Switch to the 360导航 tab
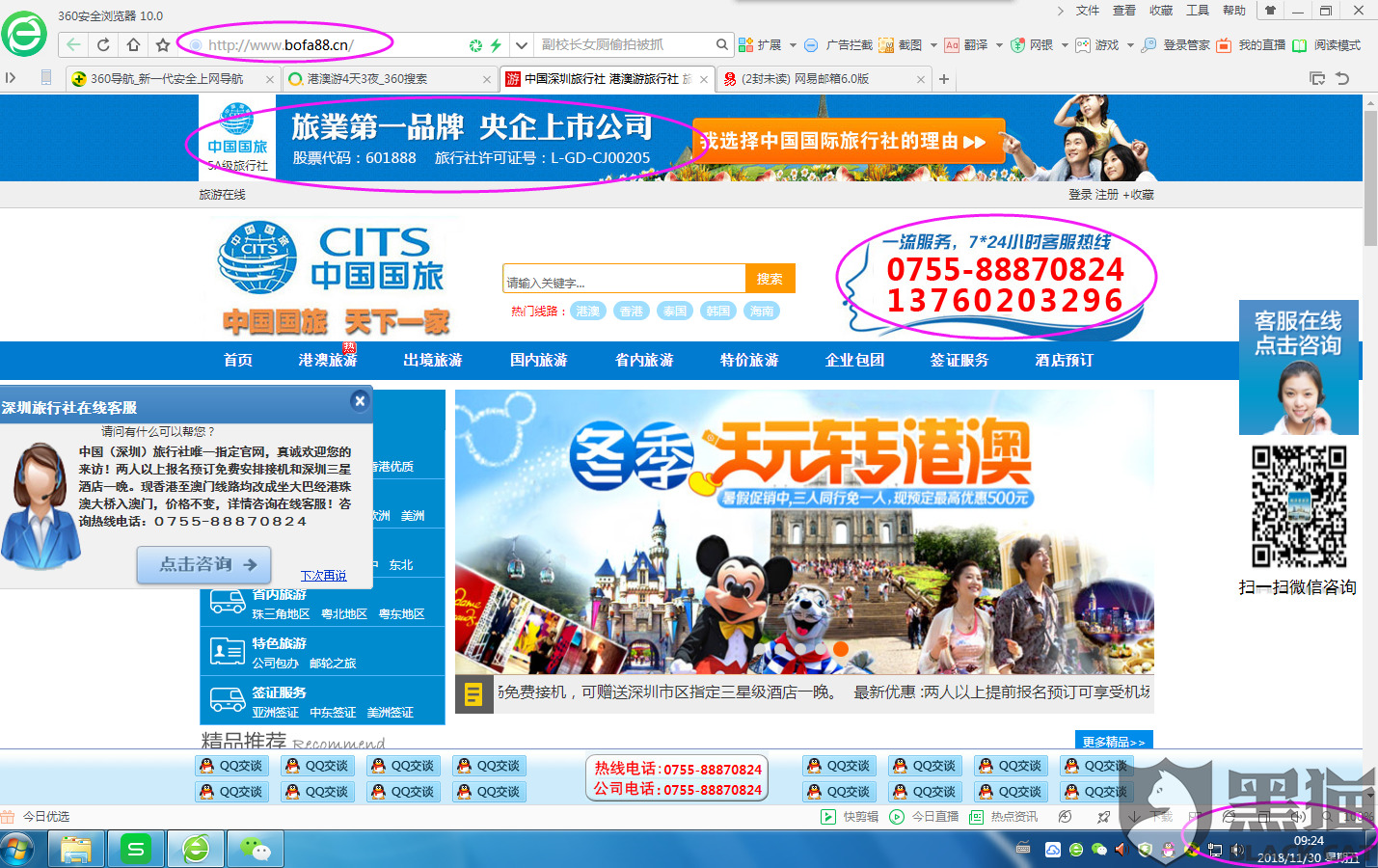 [174, 79]
